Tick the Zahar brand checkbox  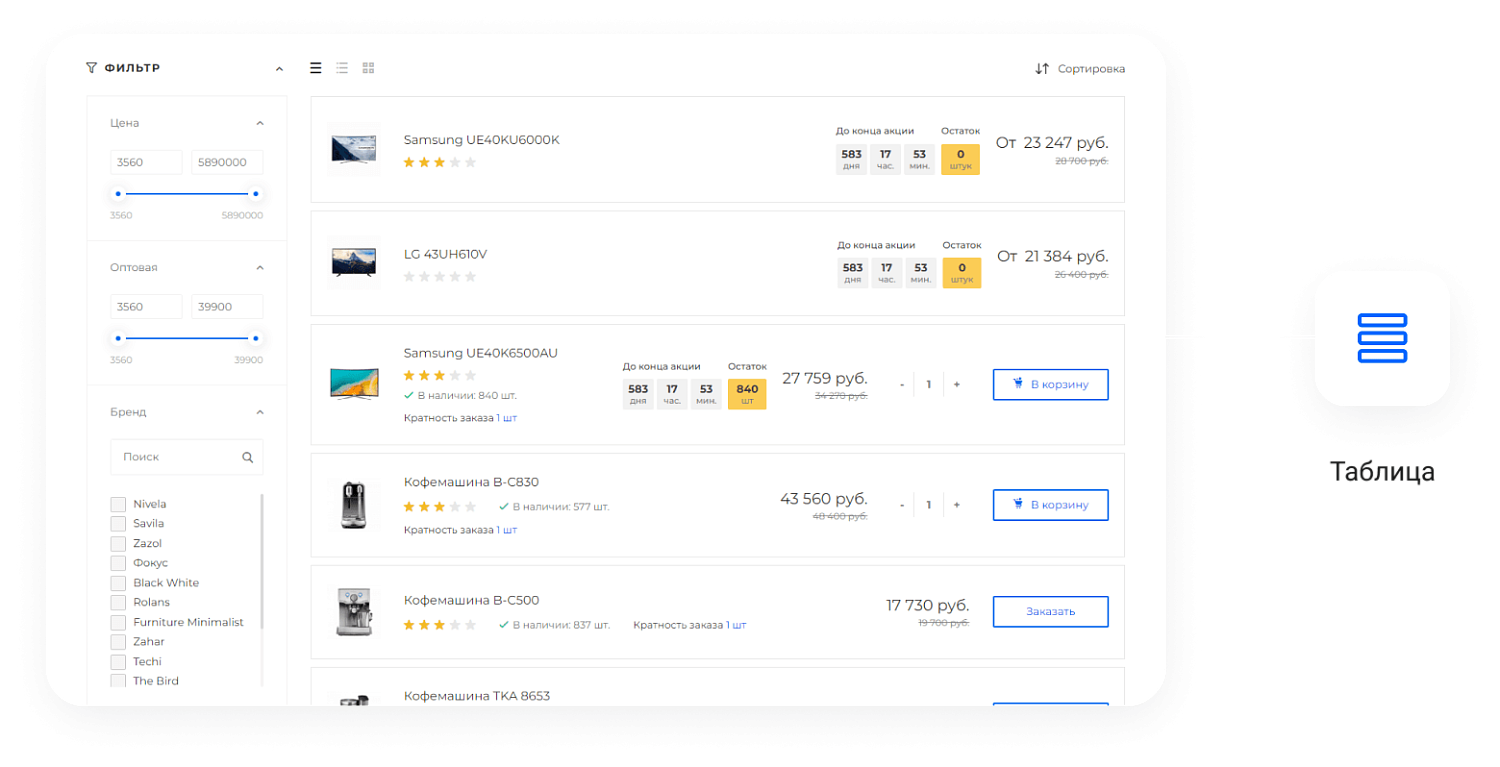118,642
